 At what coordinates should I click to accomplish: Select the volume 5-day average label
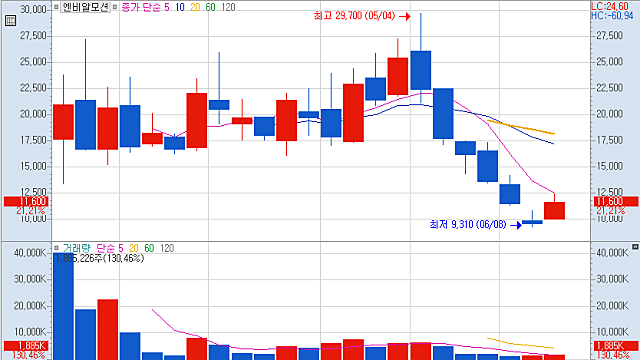tap(121, 248)
